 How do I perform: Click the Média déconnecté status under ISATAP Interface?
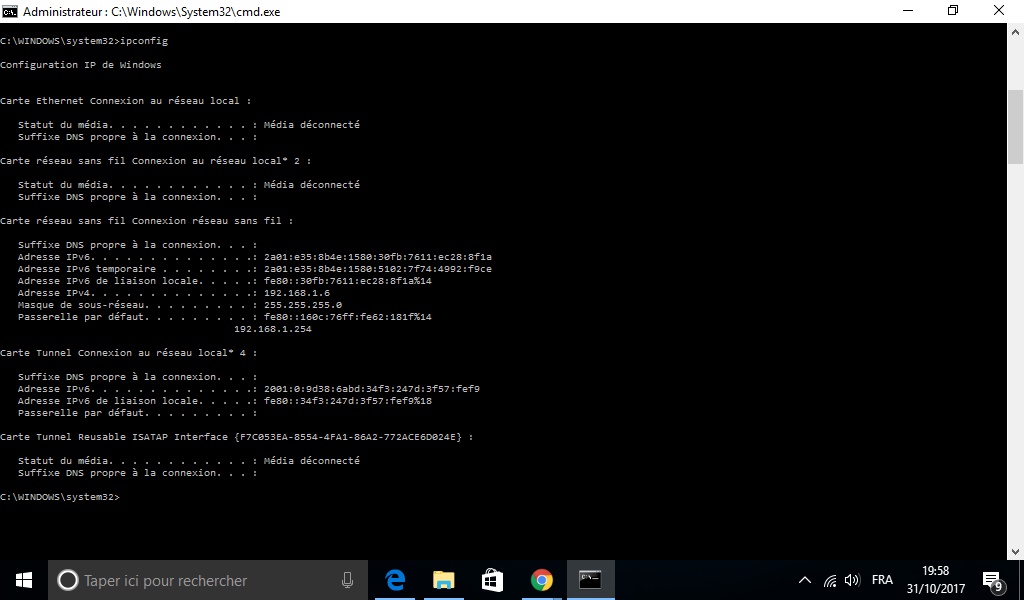tap(312, 461)
